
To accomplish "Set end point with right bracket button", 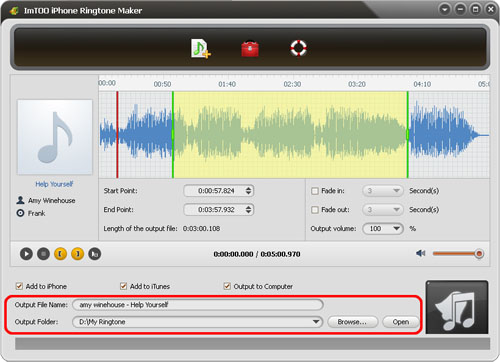I will tap(78, 254).
